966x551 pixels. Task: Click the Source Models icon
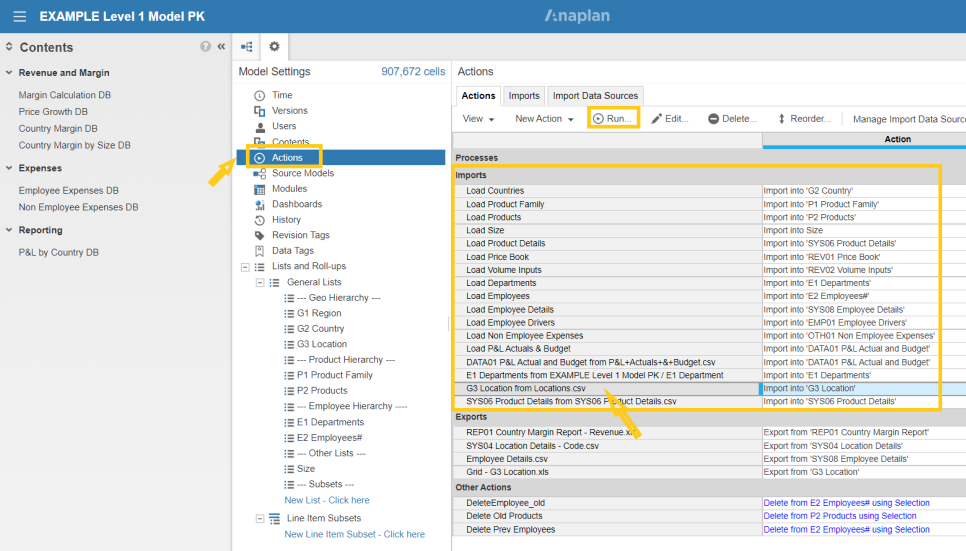260,174
